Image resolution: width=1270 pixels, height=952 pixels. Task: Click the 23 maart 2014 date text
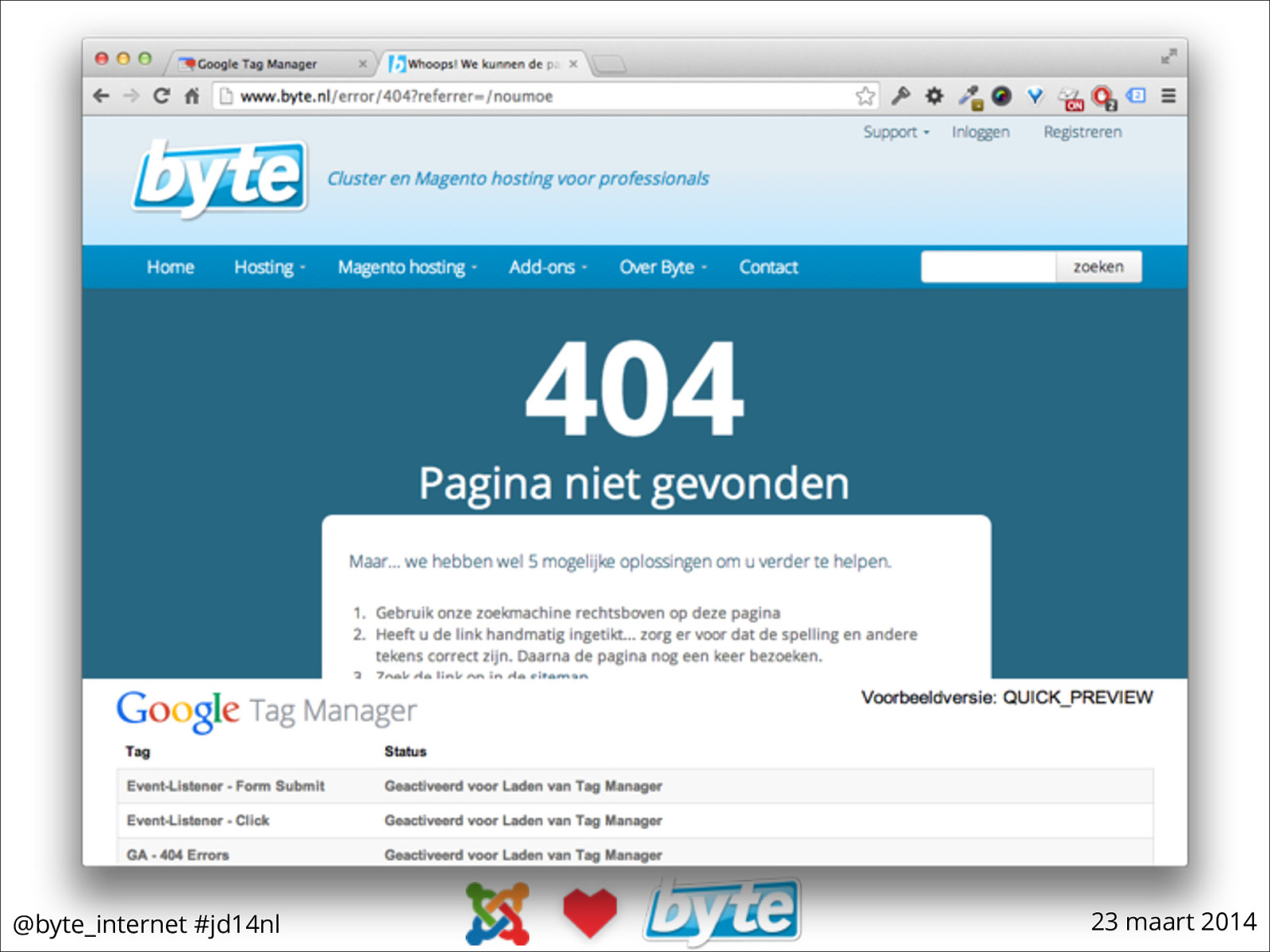[1174, 922]
